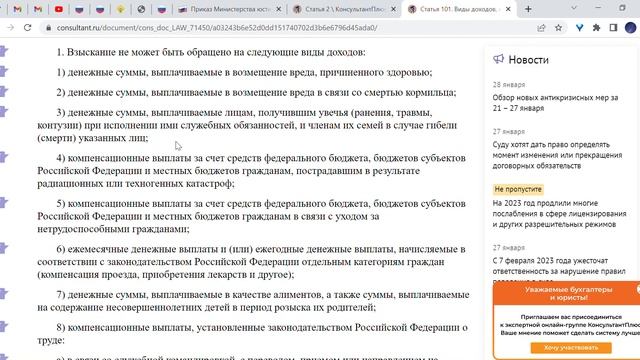Click the bookmark flag beside item 5) уходом
Image resolution: width=640 pixels, height=360 pixels.
4,202
